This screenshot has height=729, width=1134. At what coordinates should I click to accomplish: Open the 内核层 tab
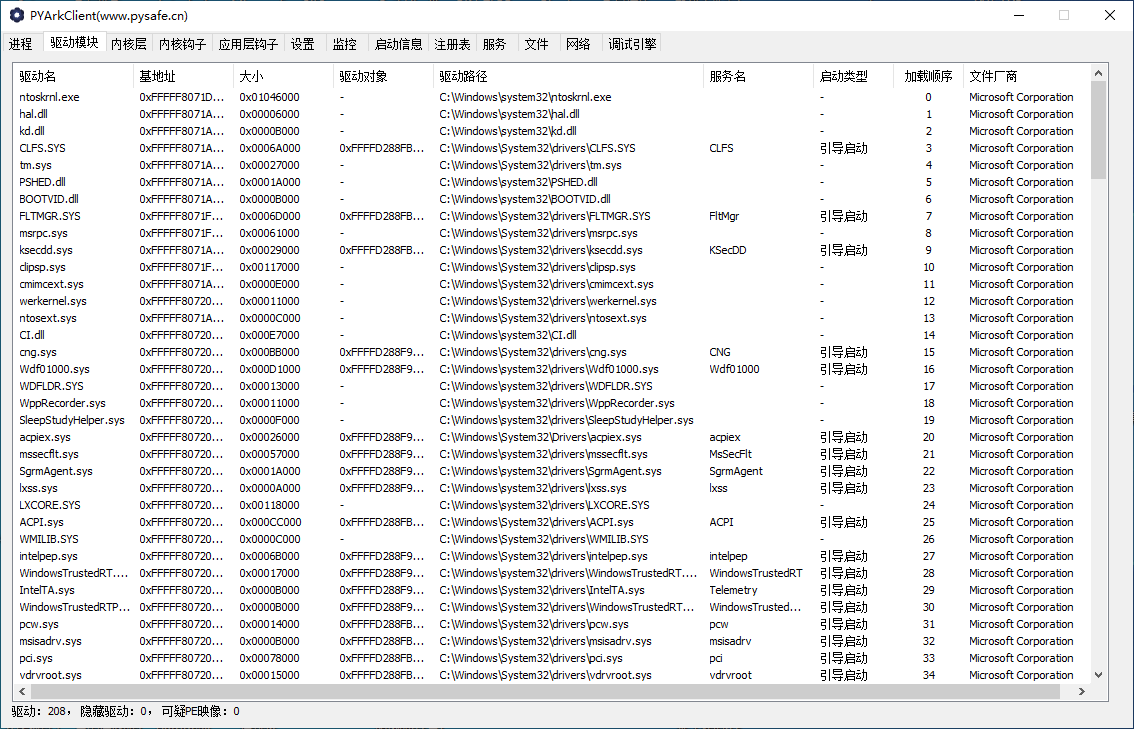tap(128, 44)
